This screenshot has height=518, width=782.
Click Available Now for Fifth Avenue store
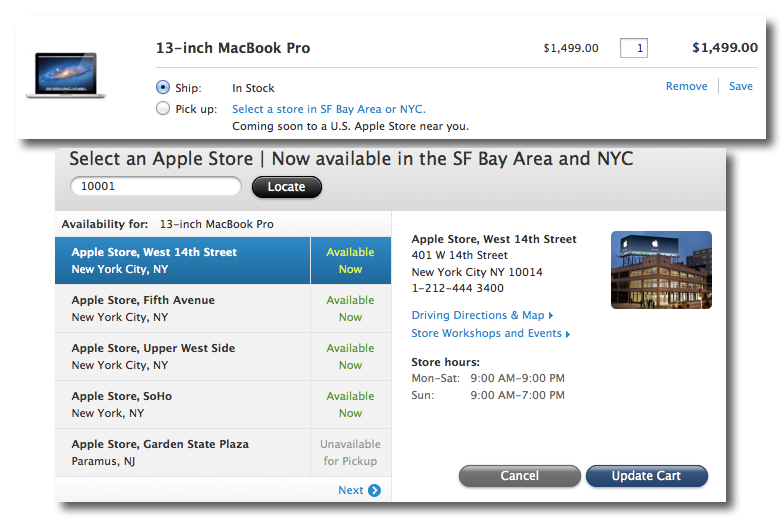350,309
